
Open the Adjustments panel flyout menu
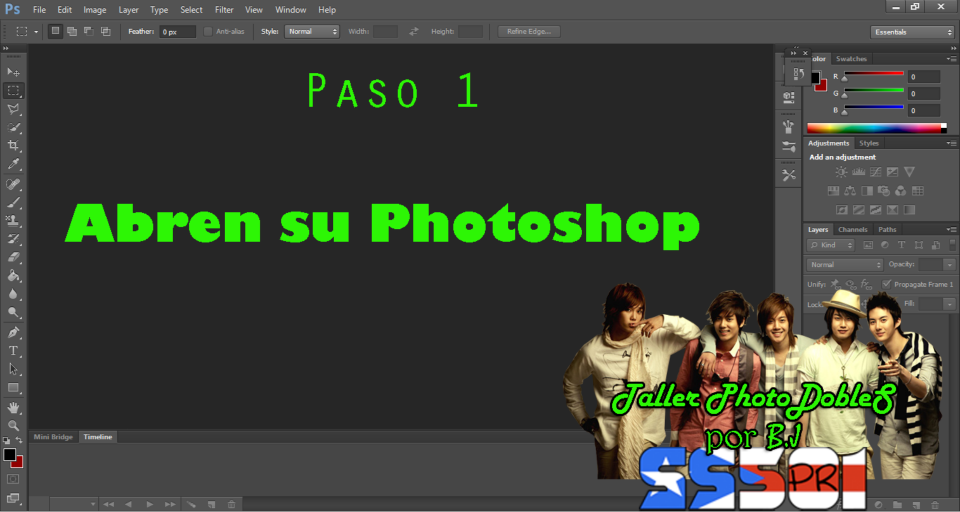[951, 143]
